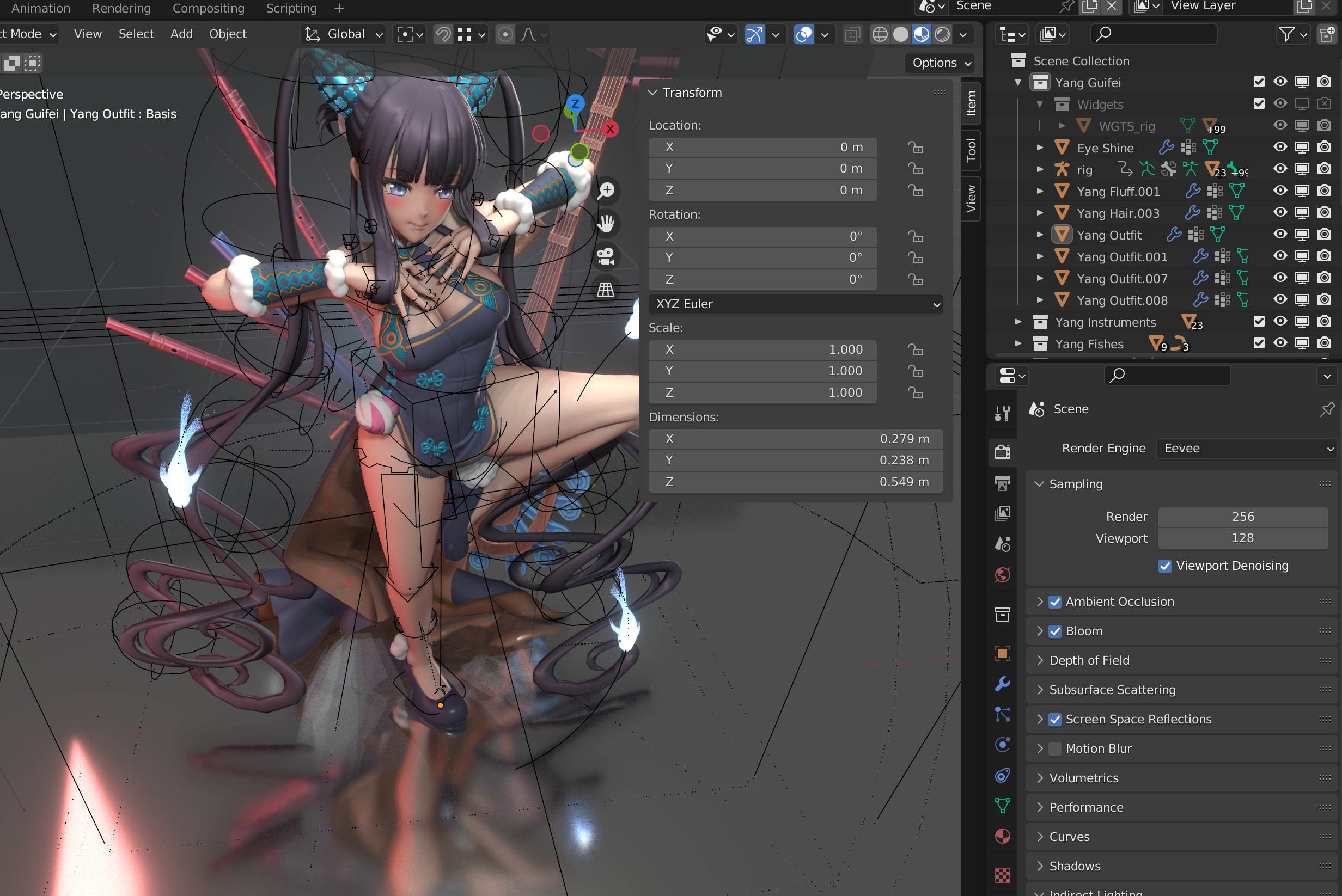Disable rendering for Eye Shine camera icon
Screen dimensions: 1342x896
click(x=1323, y=148)
